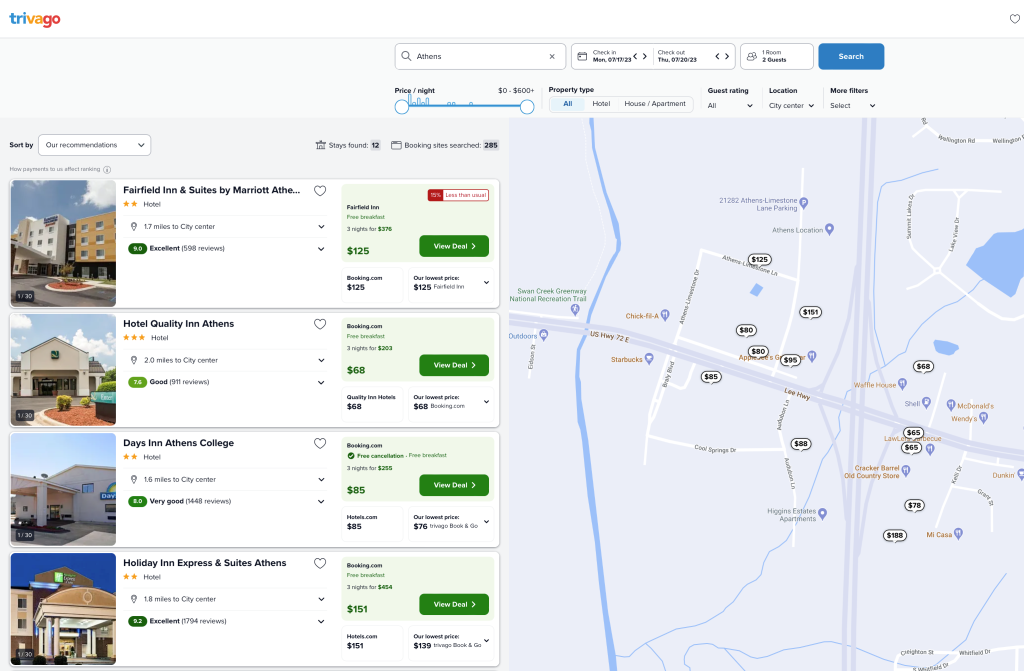Open the Sort by recommendations dropdown

(x=95, y=145)
